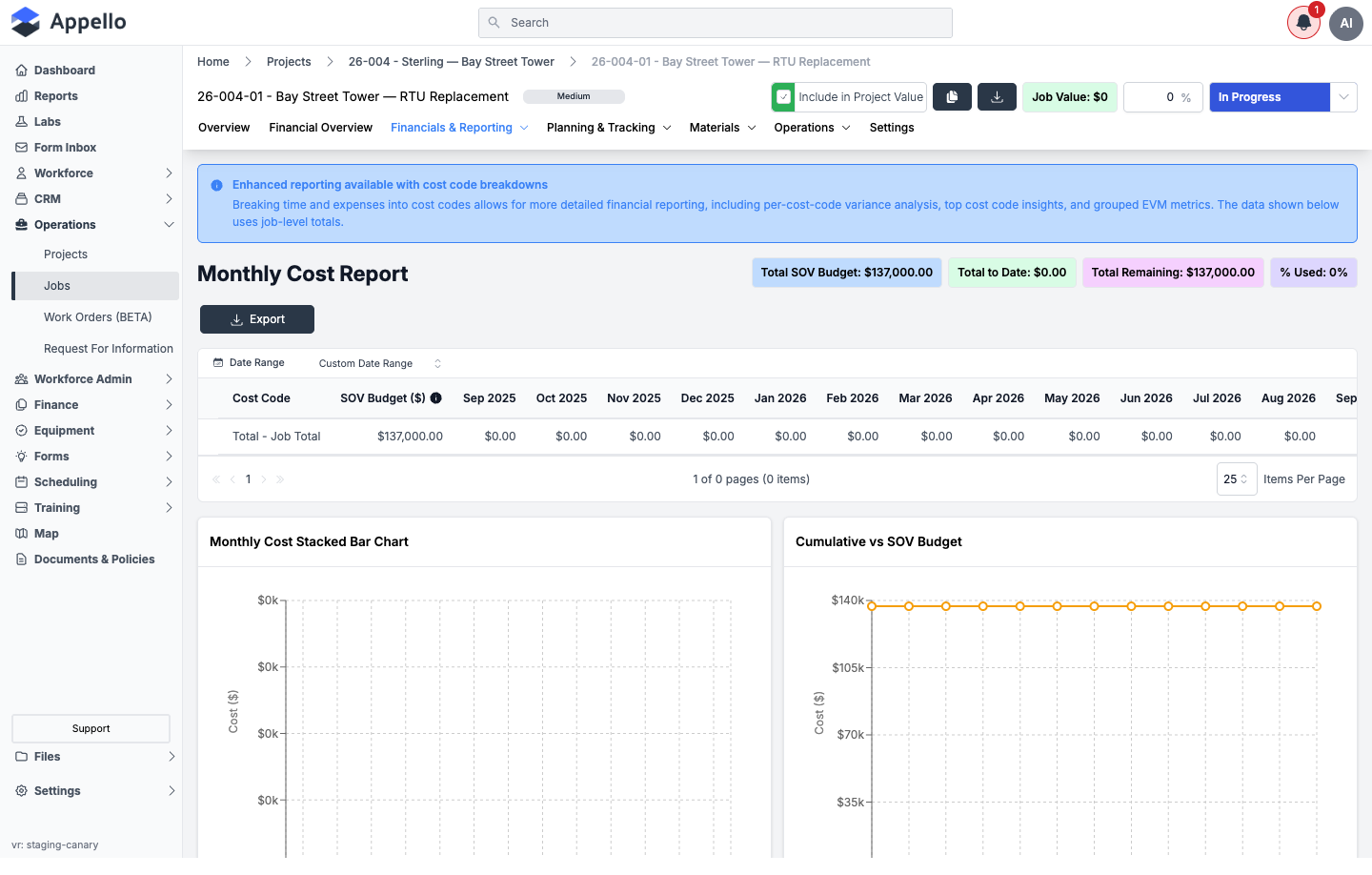Go to the next page of results
This screenshot has height=875, width=1372.
(264, 479)
